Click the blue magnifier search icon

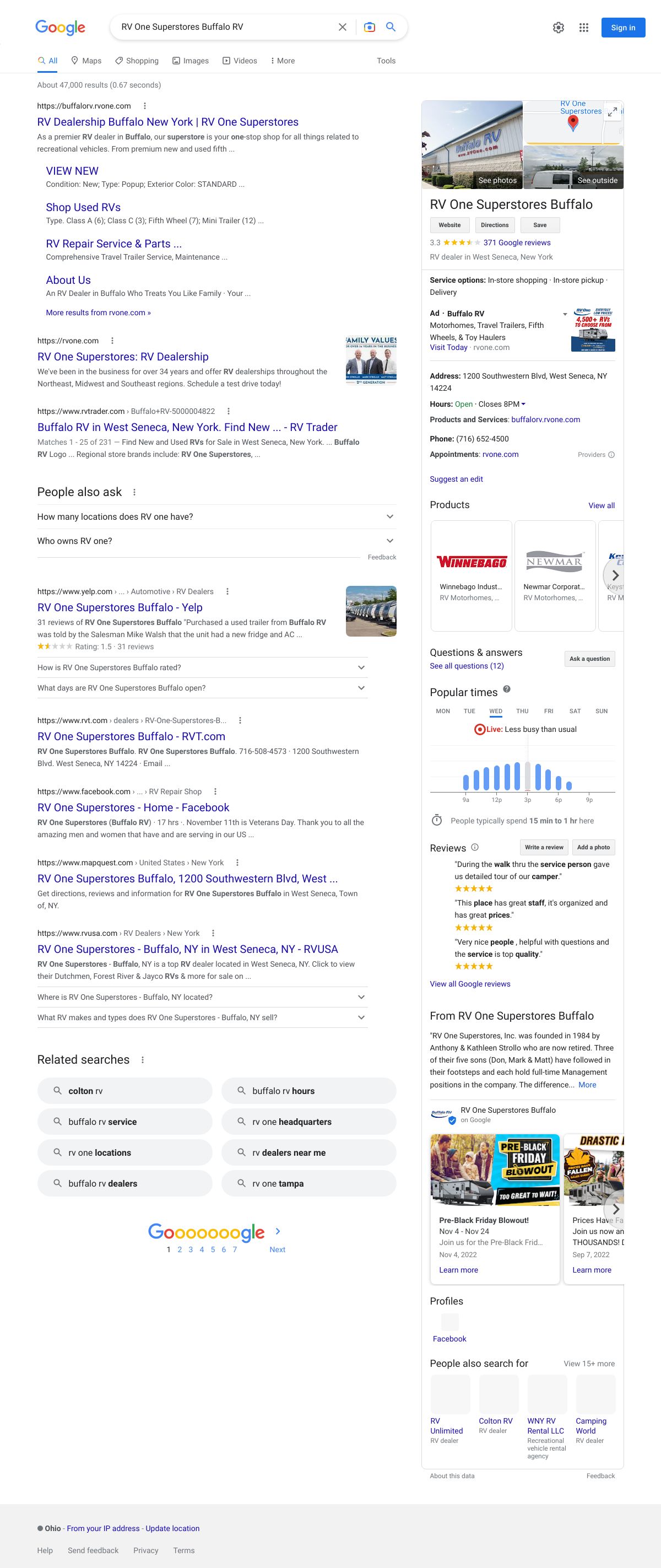(391, 28)
